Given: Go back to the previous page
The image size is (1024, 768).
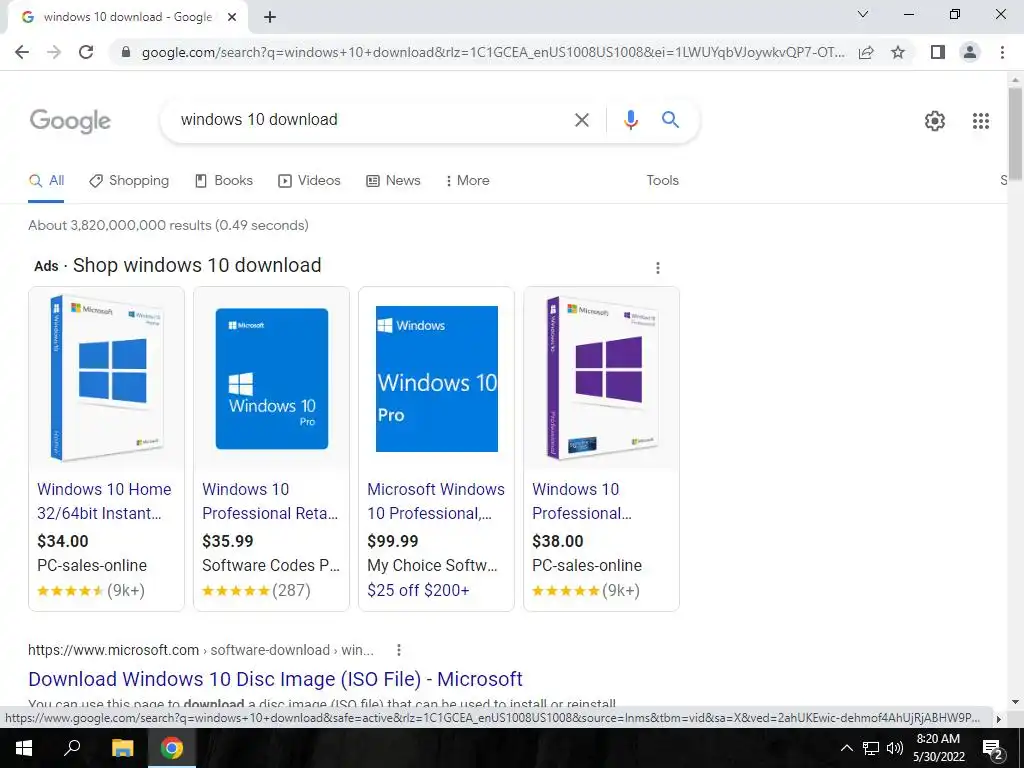Looking at the screenshot, I should point(22,52).
